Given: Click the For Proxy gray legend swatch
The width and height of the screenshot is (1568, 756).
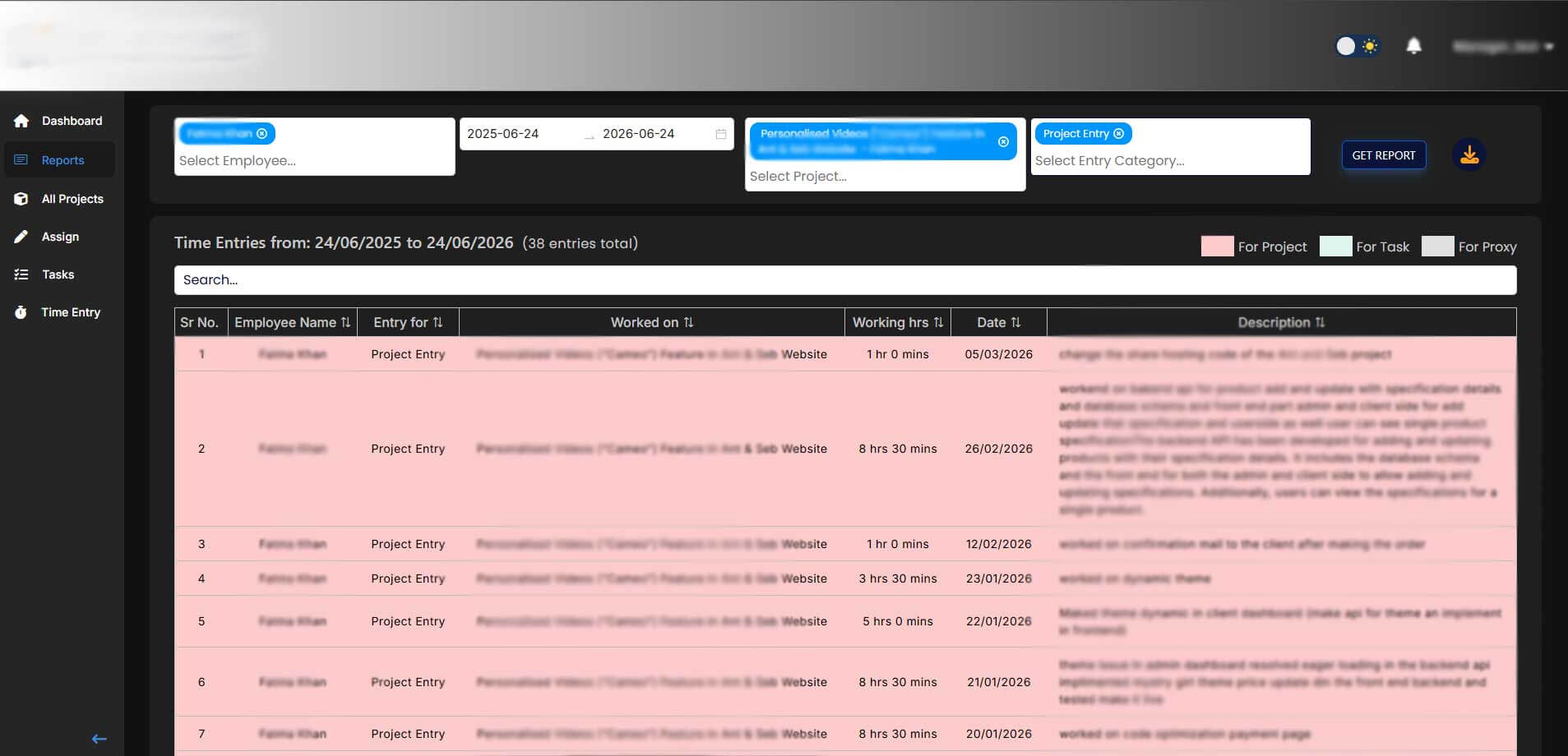Looking at the screenshot, I should click(x=1437, y=247).
